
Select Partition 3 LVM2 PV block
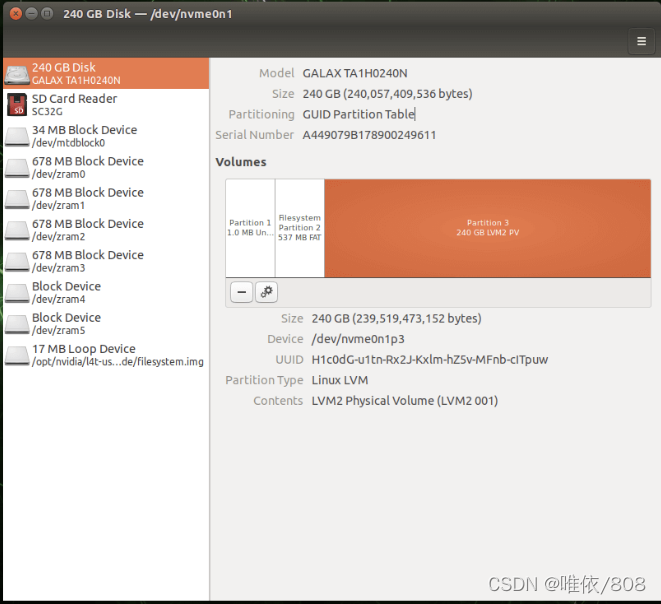pyautogui.click(x=488, y=228)
